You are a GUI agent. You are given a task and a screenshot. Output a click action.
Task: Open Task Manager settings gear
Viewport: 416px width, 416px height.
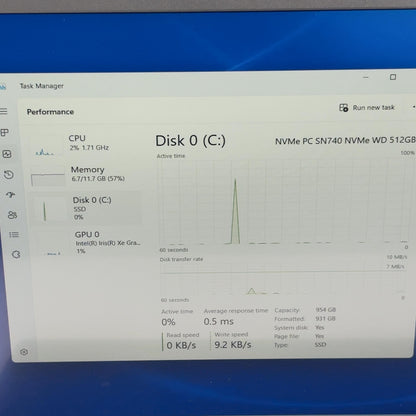[x=24, y=352]
